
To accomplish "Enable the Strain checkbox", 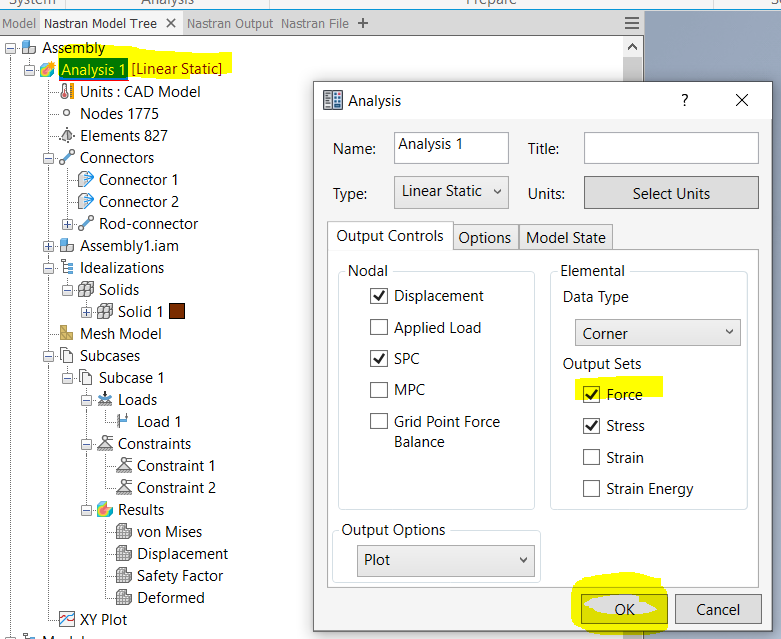I will 591,457.
